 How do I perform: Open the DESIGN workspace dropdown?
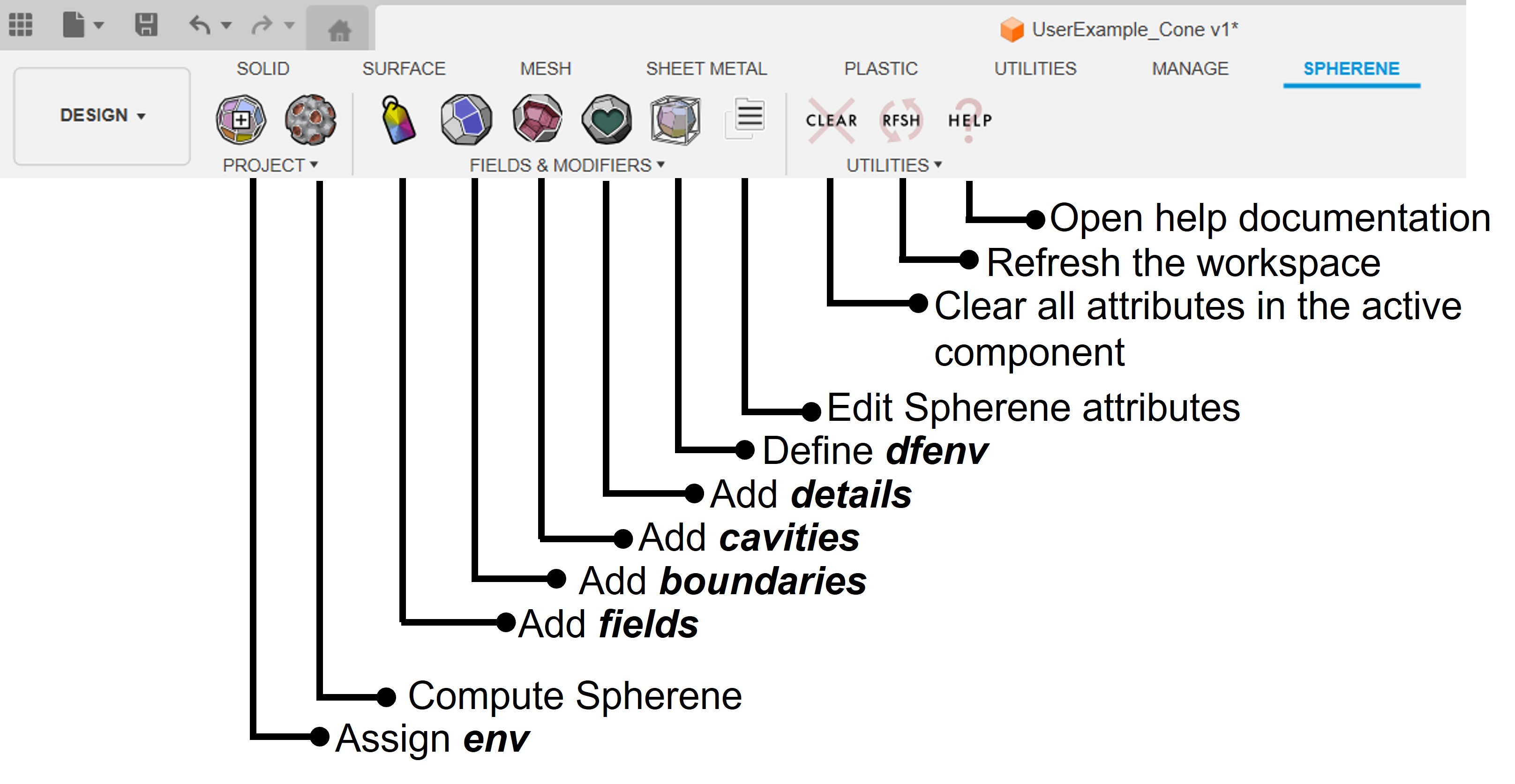(x=102, y=115)
